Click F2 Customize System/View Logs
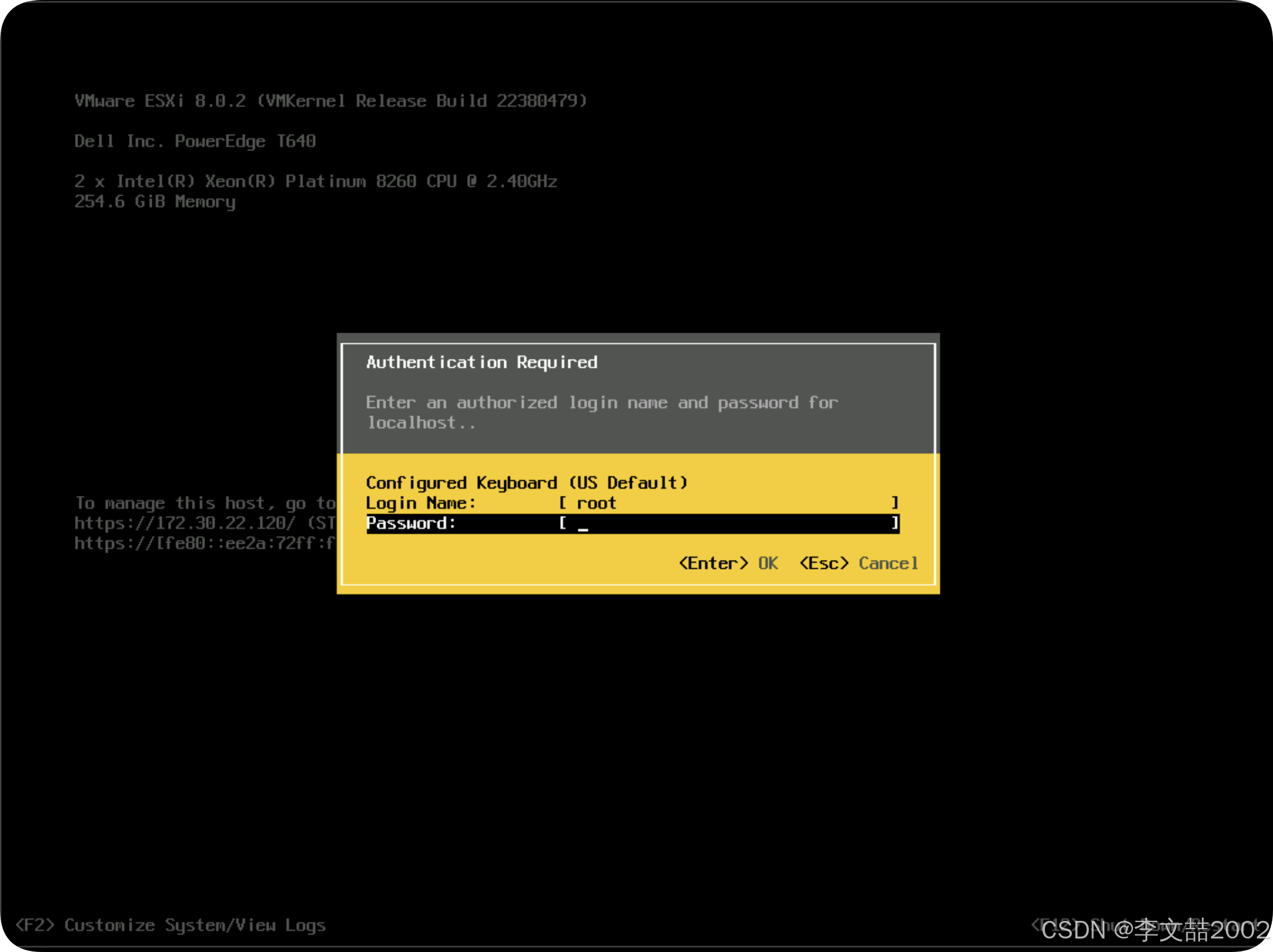 click(x=170, y=925)
